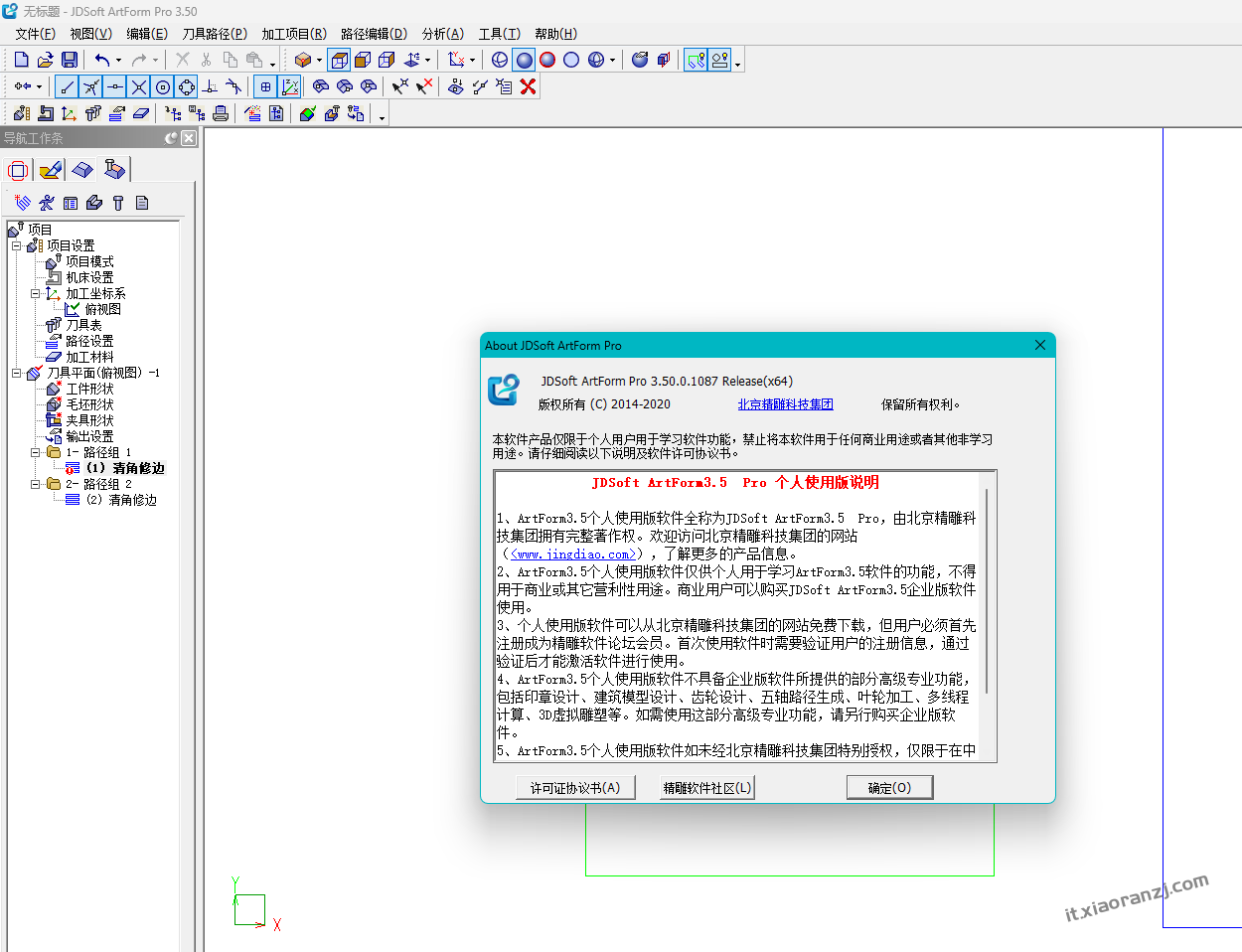Click the machining material icon in third toolbar
Screen dimensions: 1242x952
[140, 113]
